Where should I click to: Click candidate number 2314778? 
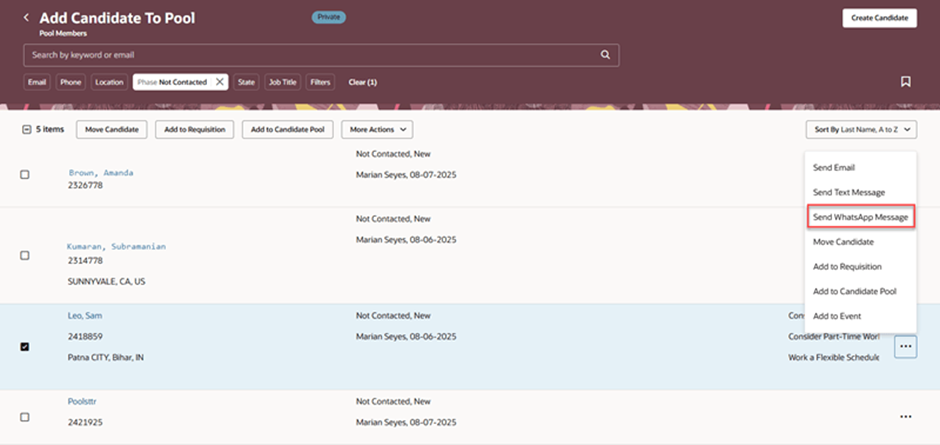coord(85,261)
